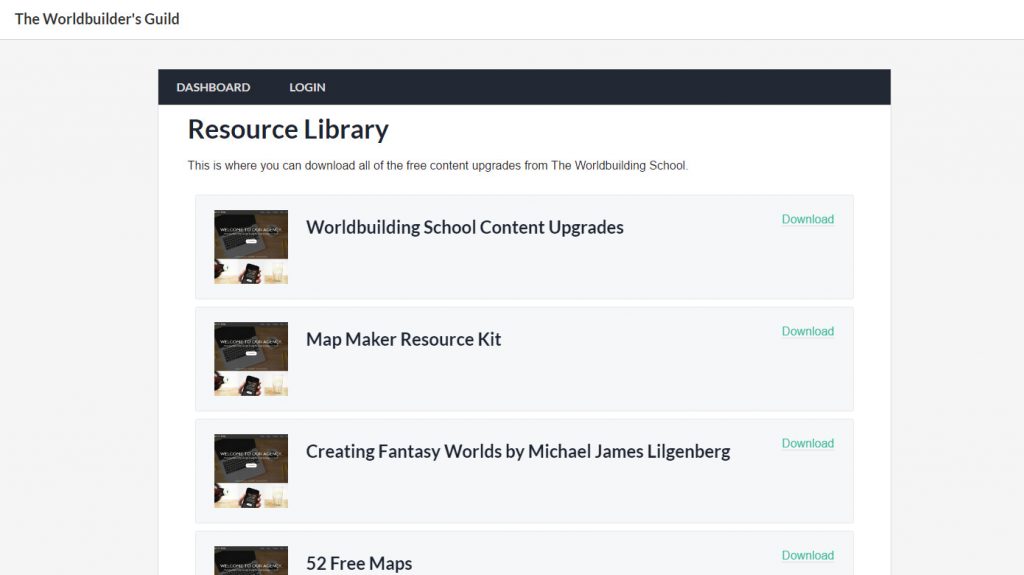Open the LOGIN menu item
The image size is (1024, 575).
[307, 87]
